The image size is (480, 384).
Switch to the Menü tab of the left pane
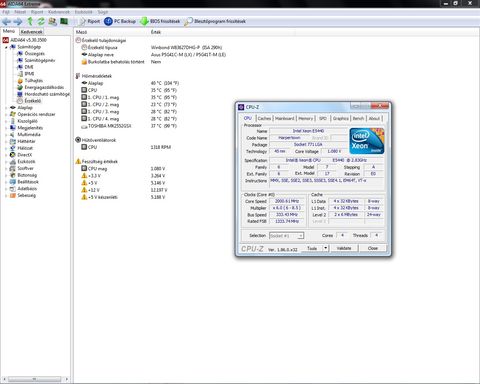pyautogui.click(x=9, y=31)
